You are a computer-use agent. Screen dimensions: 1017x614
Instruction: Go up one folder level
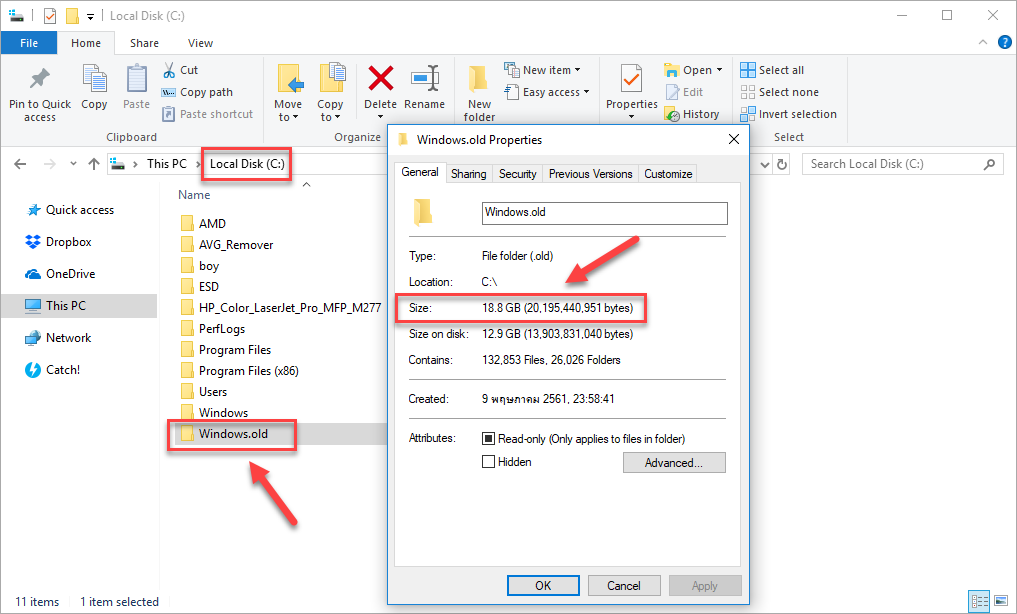[94, 164]
